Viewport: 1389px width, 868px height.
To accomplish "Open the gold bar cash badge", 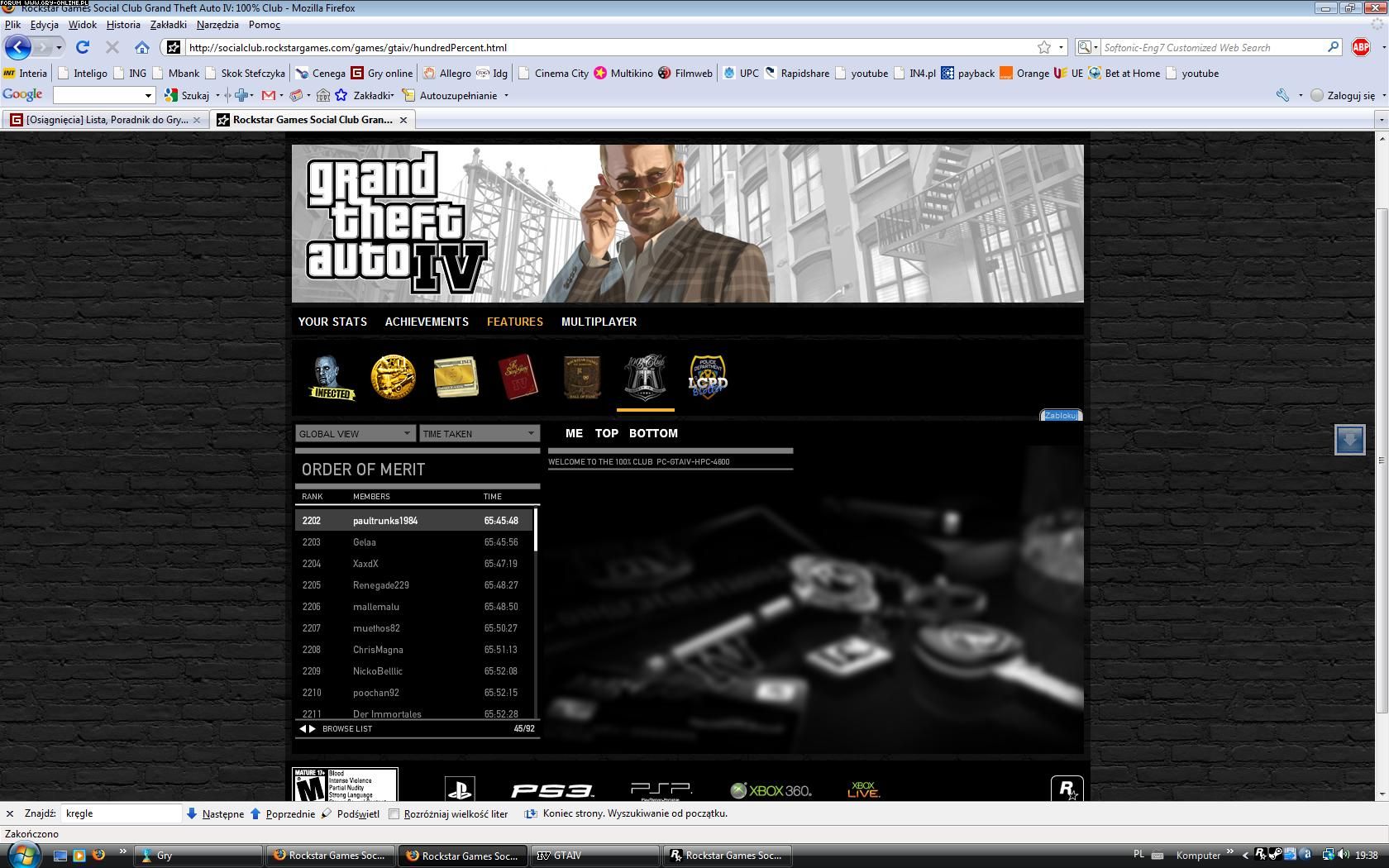I will (x=456, y=377).
